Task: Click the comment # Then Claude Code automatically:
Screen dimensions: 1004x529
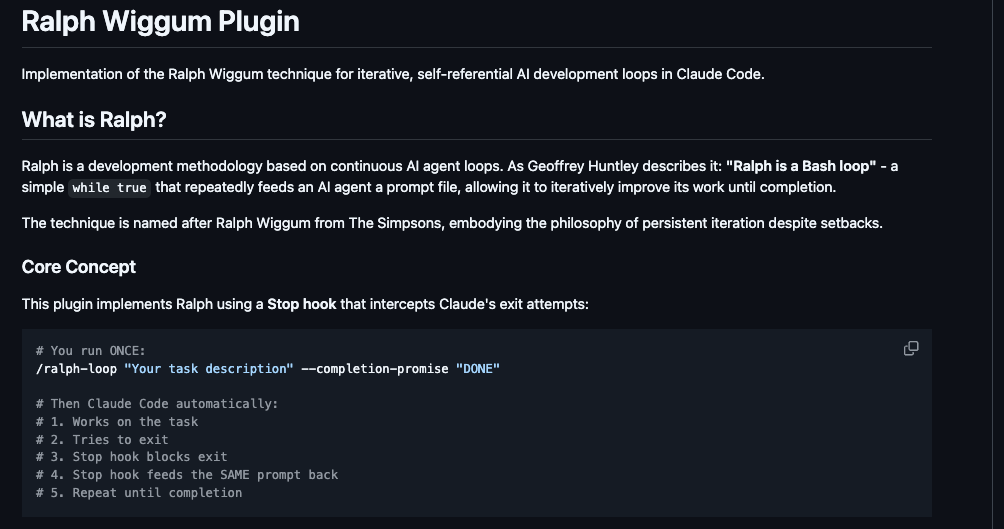Action: (x=158, y=404)
